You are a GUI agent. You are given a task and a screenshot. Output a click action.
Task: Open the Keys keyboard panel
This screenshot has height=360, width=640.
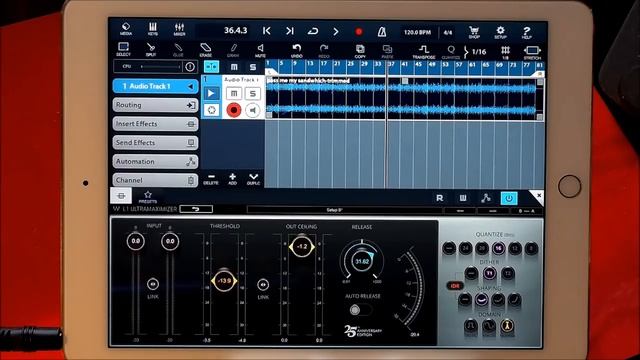tap(153, 29)
